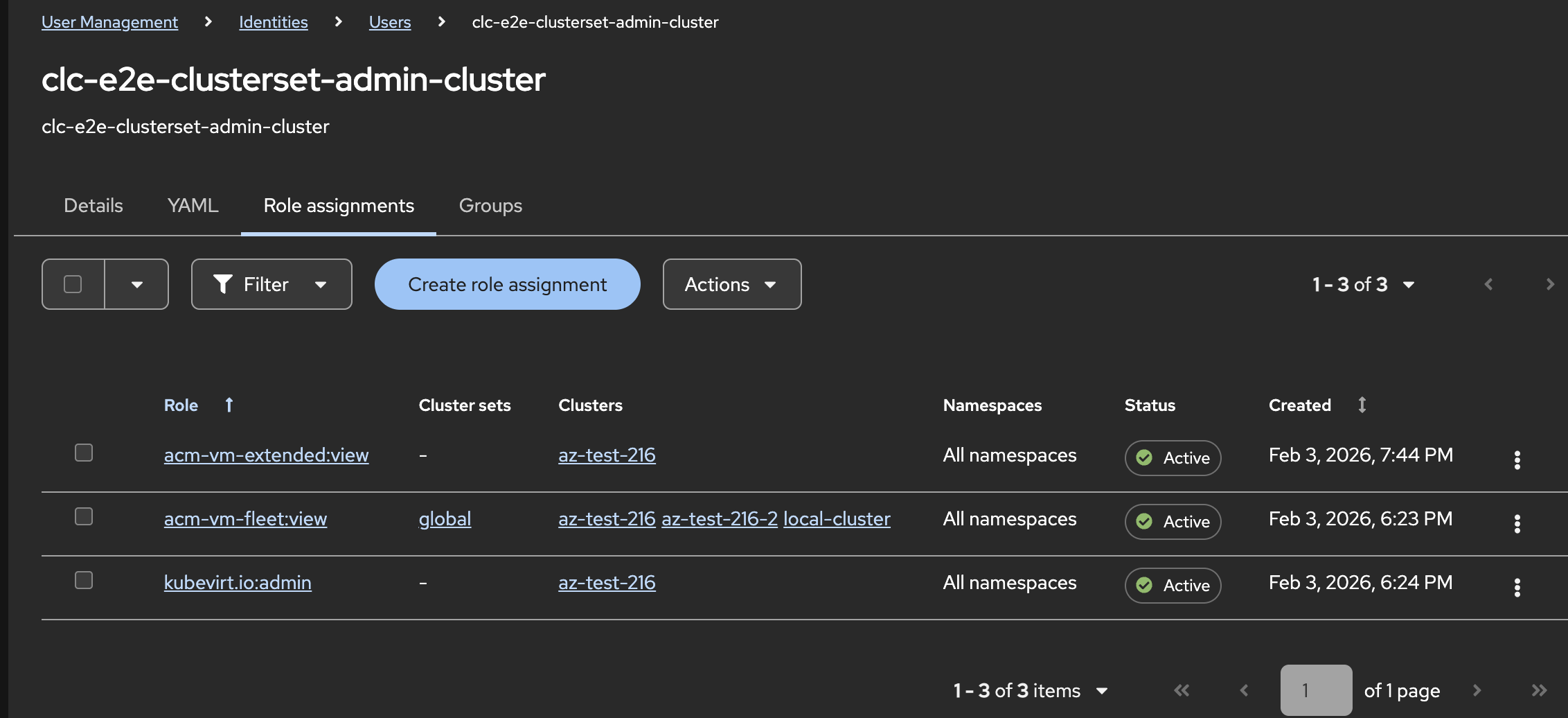This screenshot has width=1568, height=718.
Task: Toggle Role column sort arrow
Action: click(229, 405)
